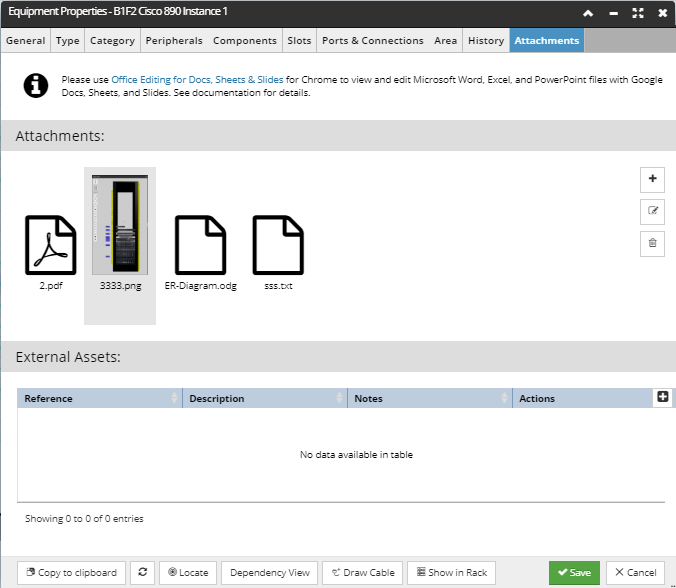Click the information circle icon
The height and width of the screenshot is (588, 676).
[36, 85]
